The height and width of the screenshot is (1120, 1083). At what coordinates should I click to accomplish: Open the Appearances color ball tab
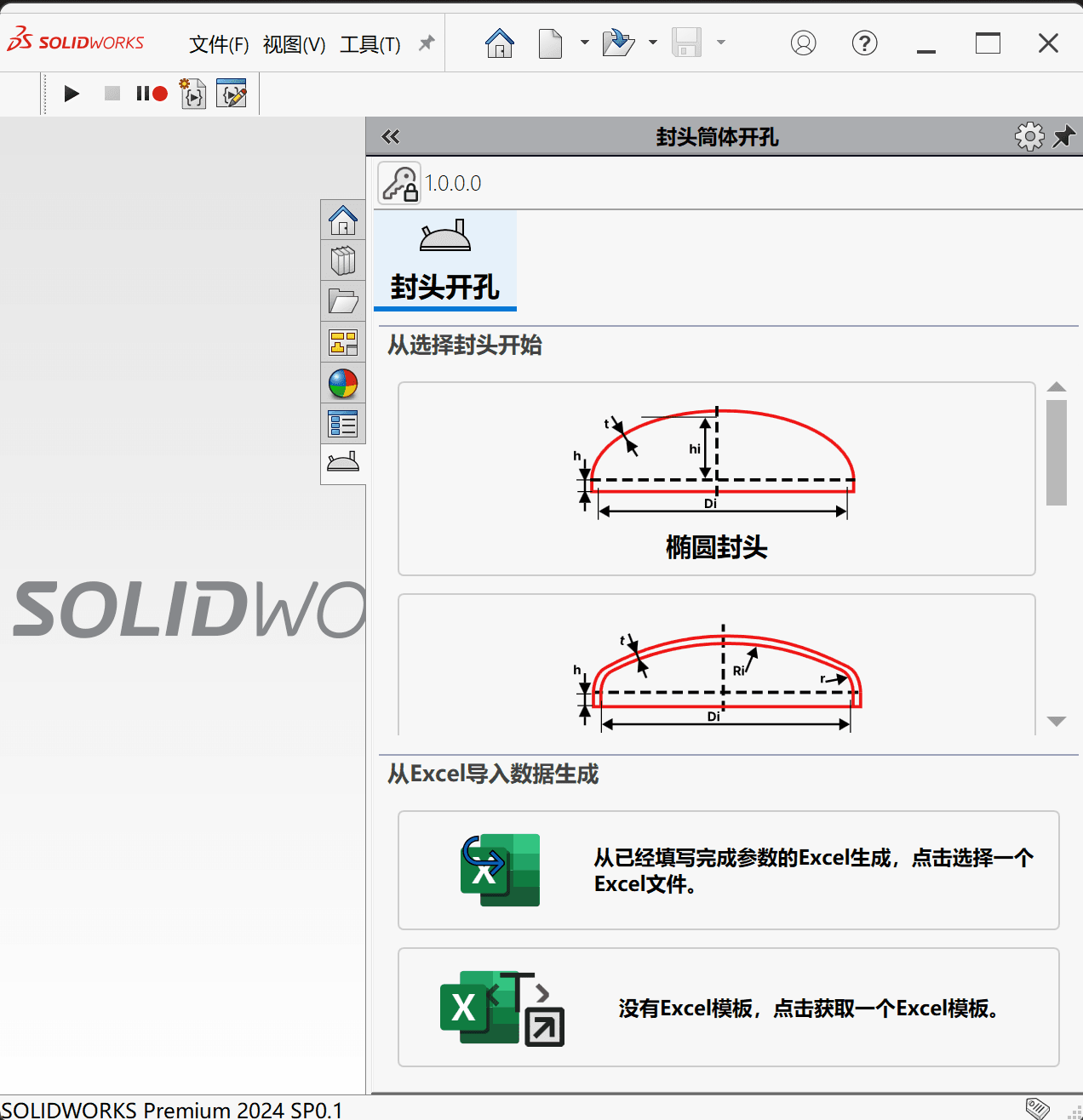pos(343,383)
